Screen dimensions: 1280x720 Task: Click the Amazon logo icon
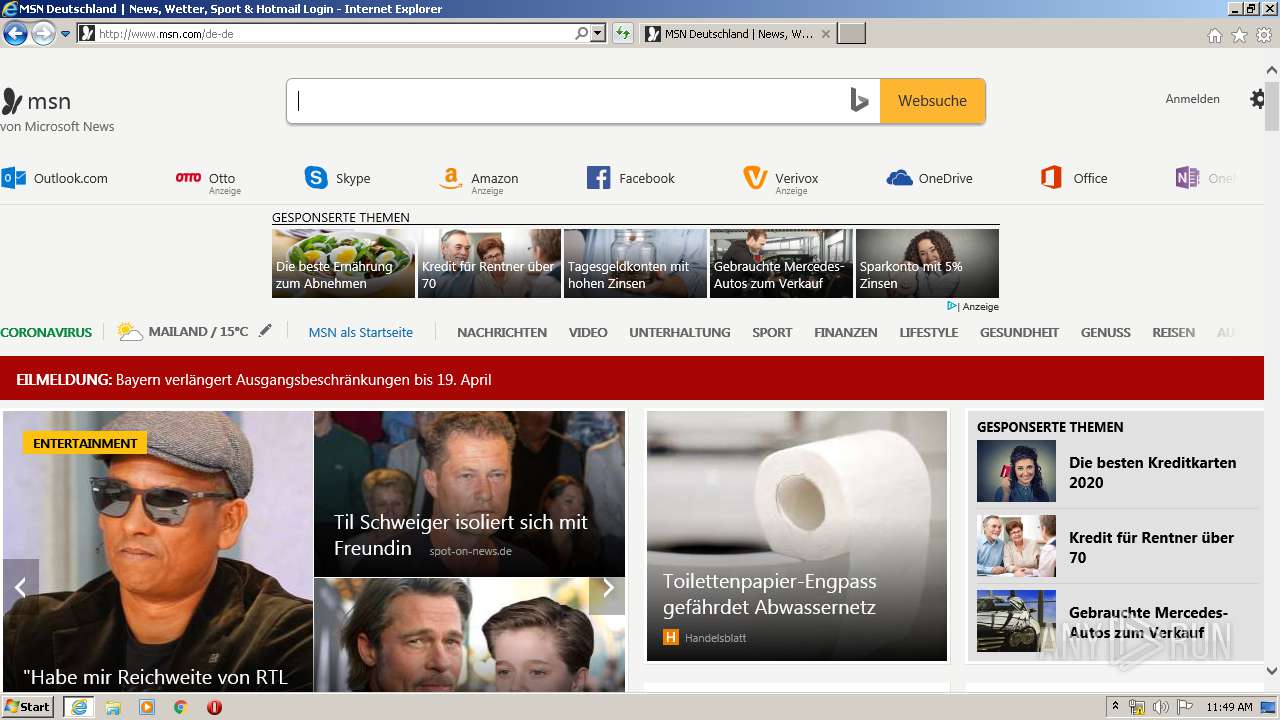451,178
